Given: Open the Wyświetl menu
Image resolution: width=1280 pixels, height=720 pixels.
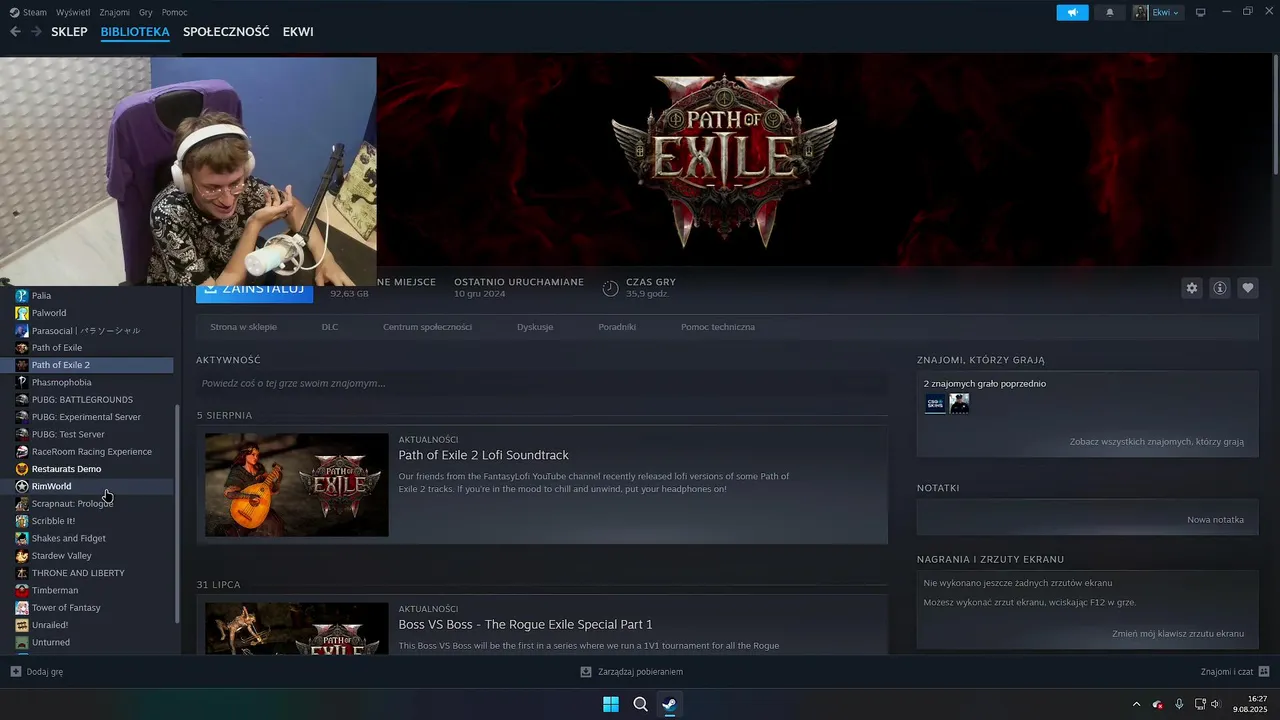Looking at the screenshot, I should pyautogui.click(x=73, y=13).
